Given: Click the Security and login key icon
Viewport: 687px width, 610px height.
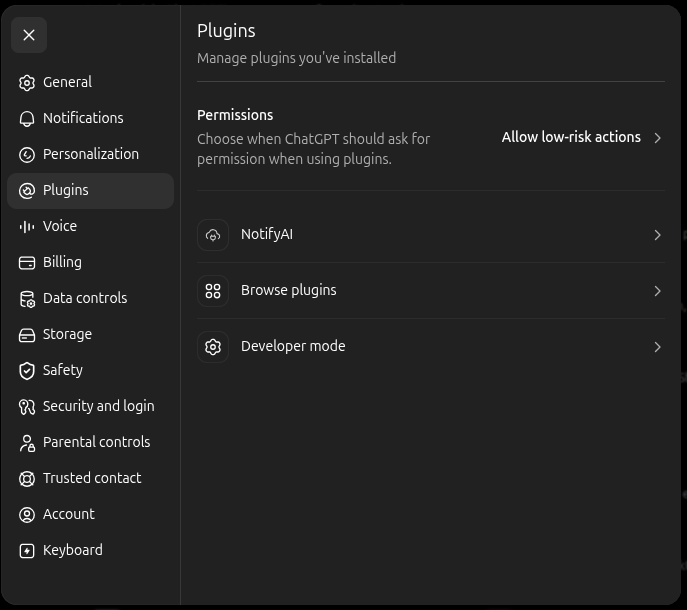Looking at the screenshot, I should [27, 407].
